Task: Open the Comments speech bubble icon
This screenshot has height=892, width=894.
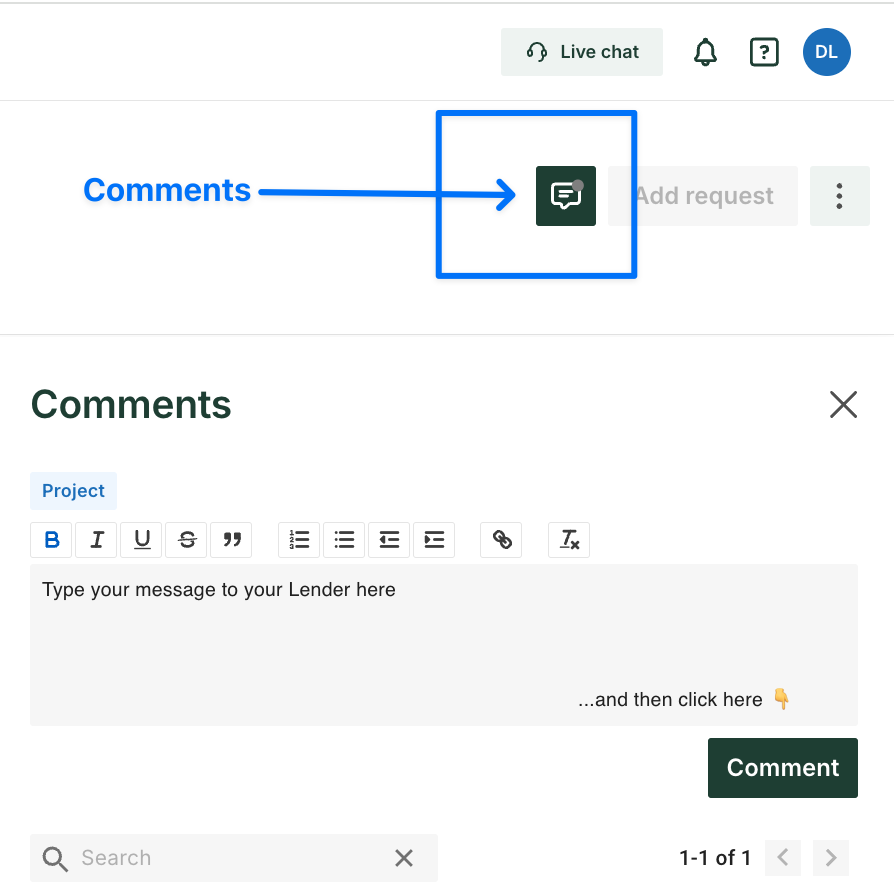Action: 565,196
